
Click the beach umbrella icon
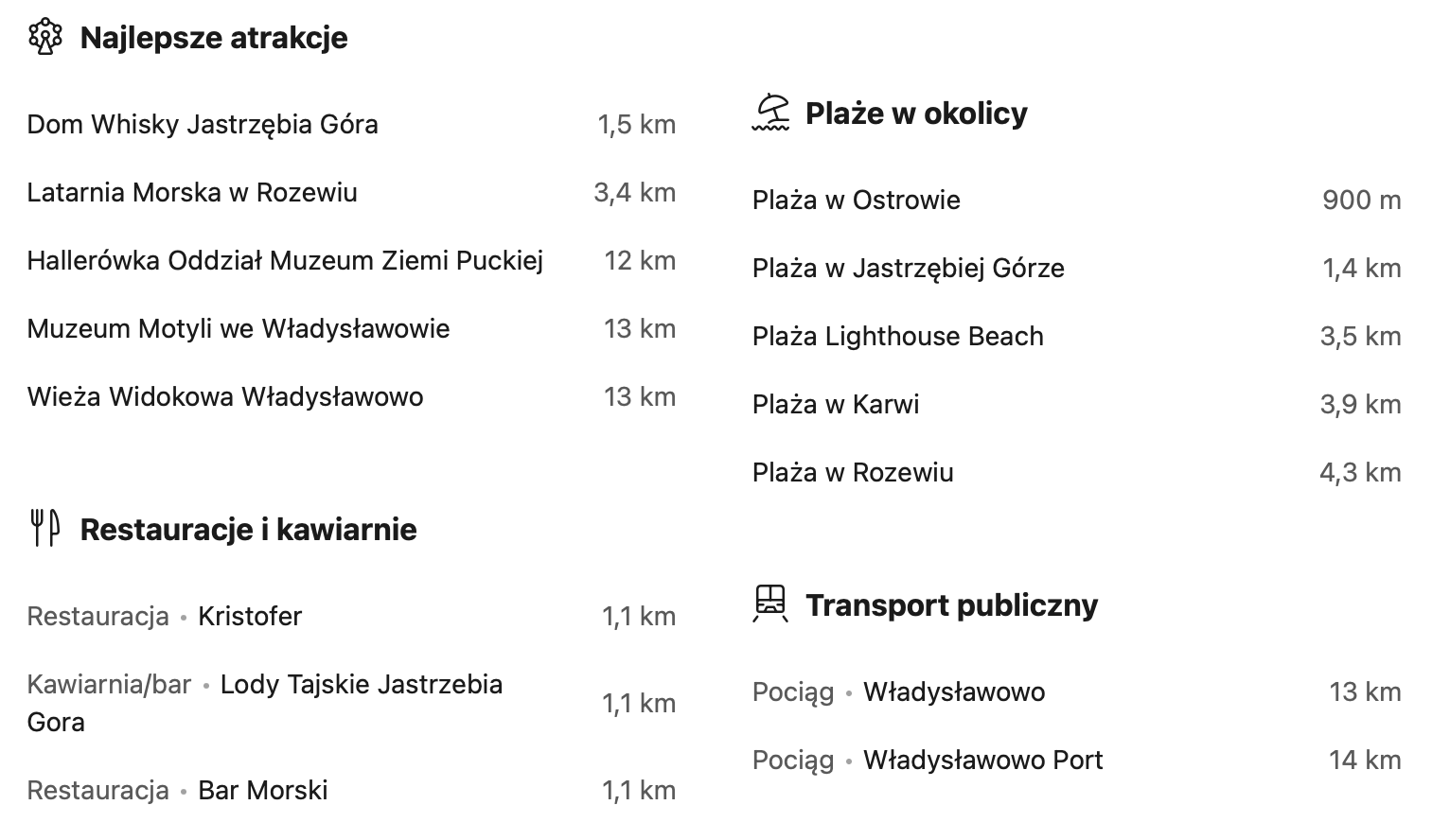point(770,113)
